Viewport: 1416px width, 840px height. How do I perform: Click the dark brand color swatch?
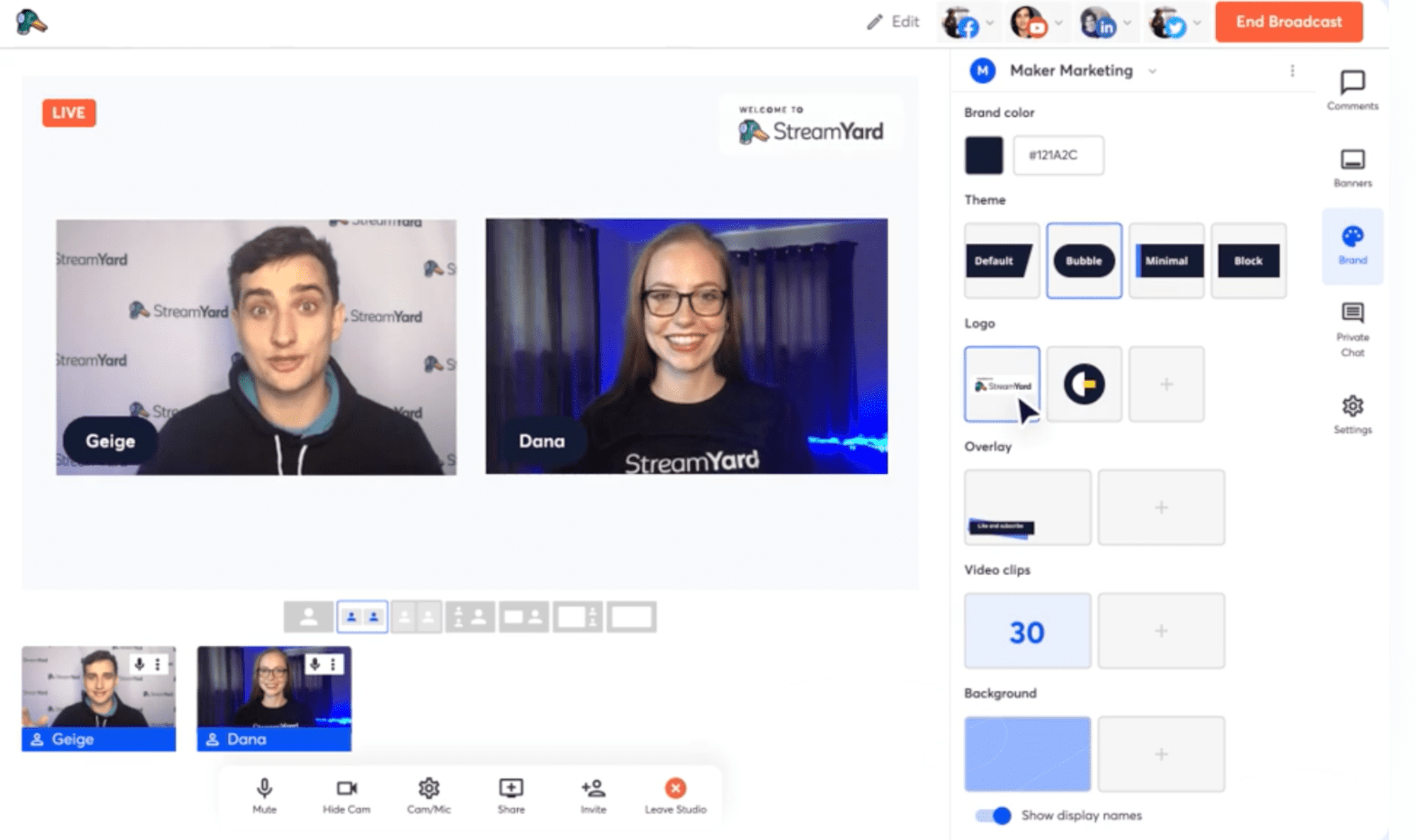click(983, 155)
